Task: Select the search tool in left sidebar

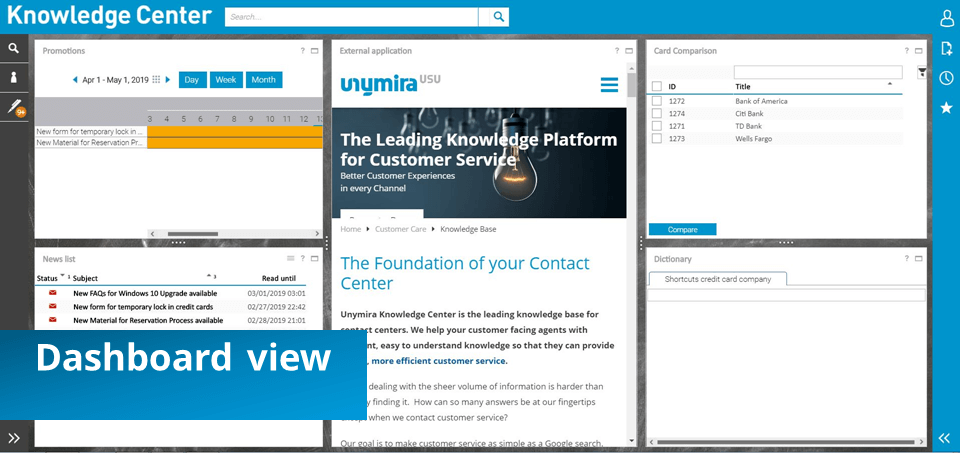Action: click(14, 48)
